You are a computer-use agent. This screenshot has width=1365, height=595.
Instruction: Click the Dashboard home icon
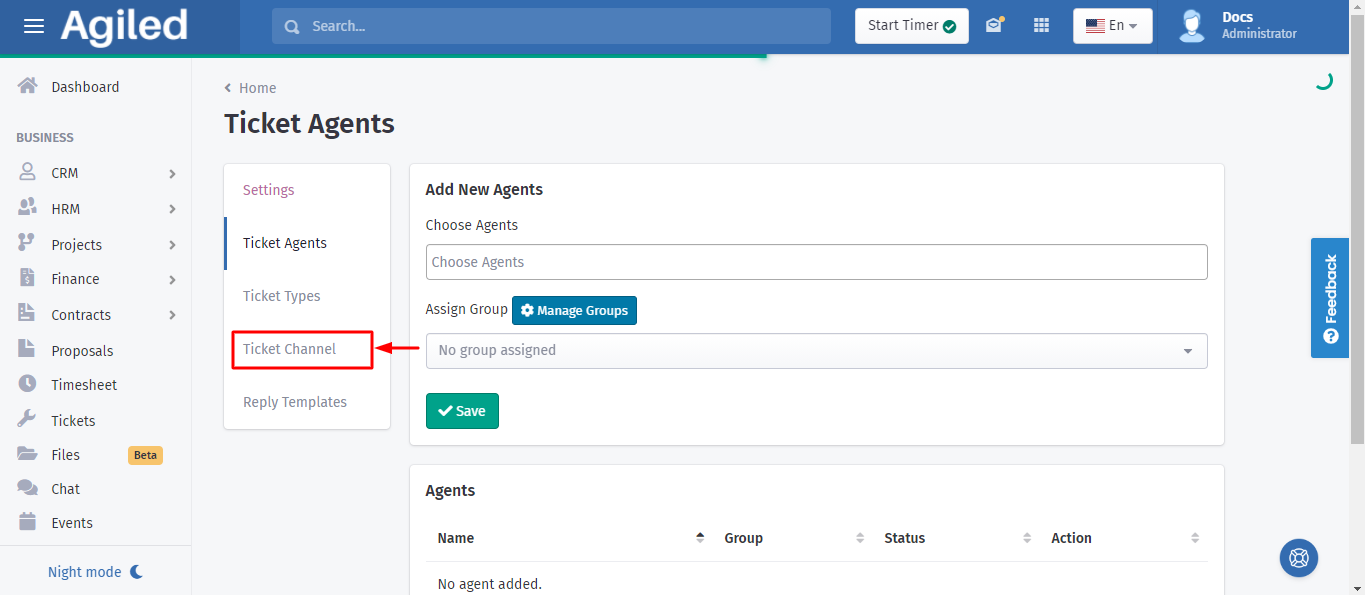click(x=28, y=87)
